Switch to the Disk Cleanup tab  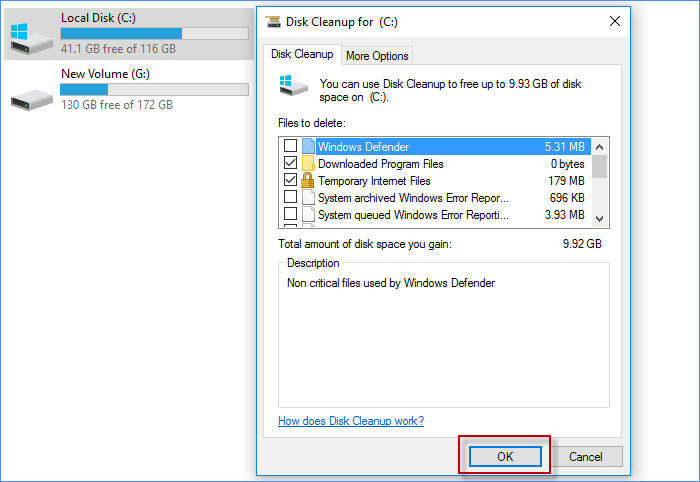(302, 54)
